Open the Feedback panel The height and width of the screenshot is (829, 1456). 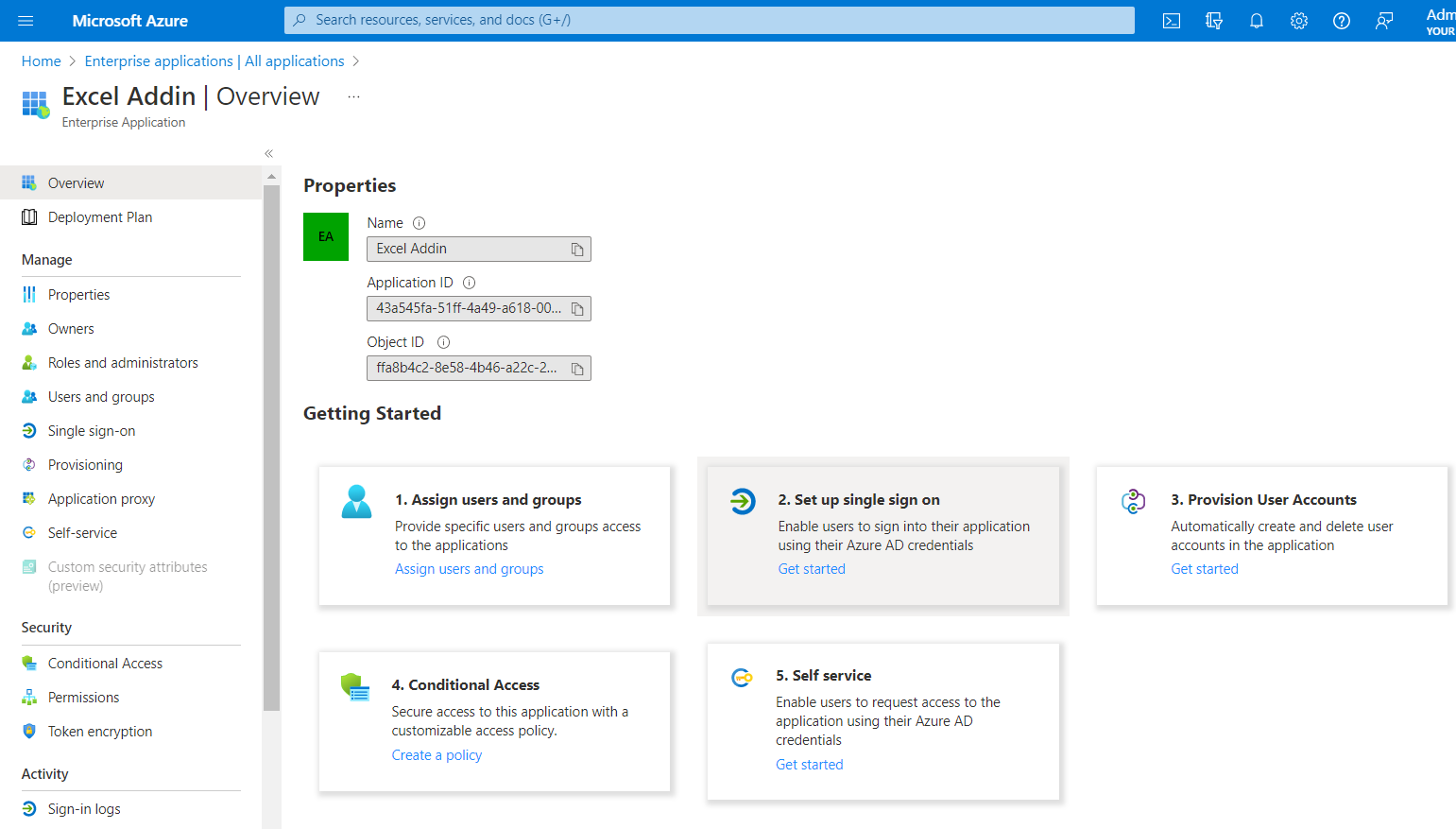coord(1383,20)
